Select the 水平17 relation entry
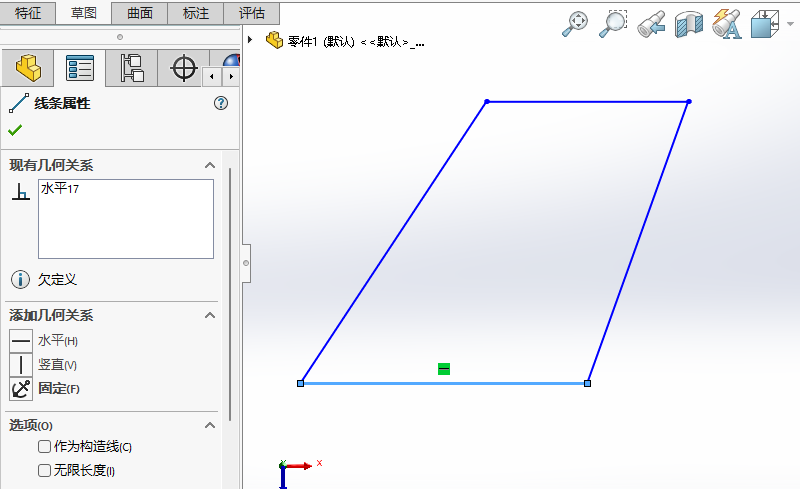 click(60, 189)
